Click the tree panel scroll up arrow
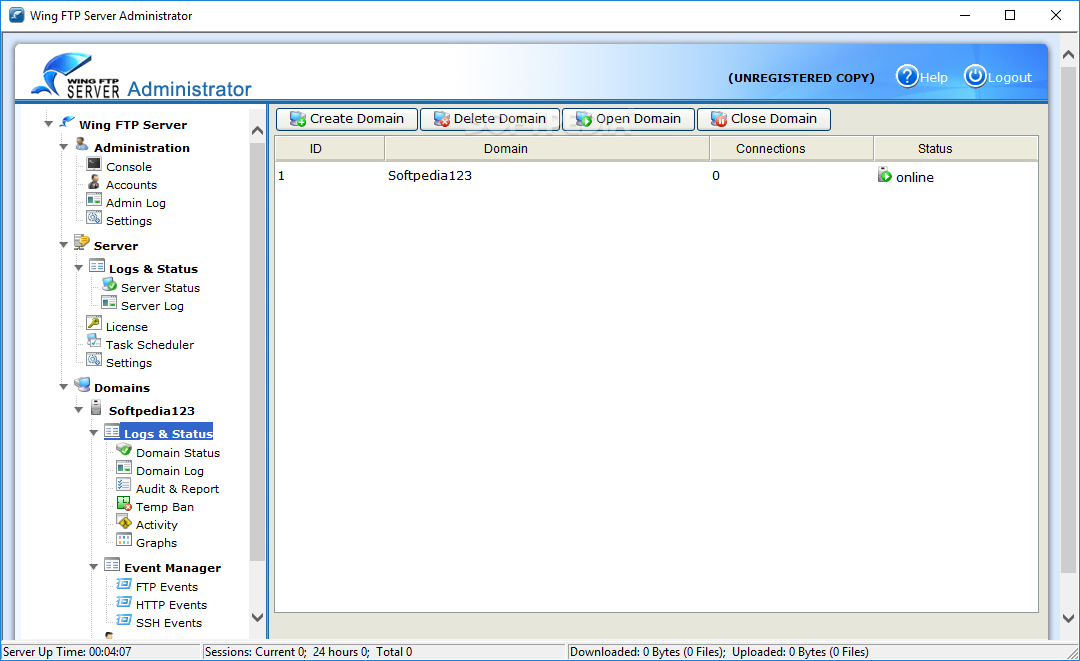This screenshot has height=661, width=1080. pos(257,130)
